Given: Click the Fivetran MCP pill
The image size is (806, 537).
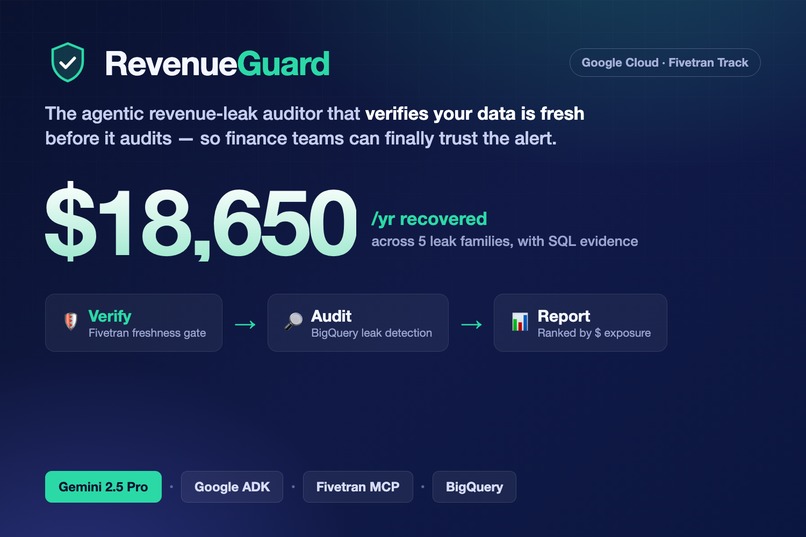Looking at the screenshot, I should coord(358,487).
